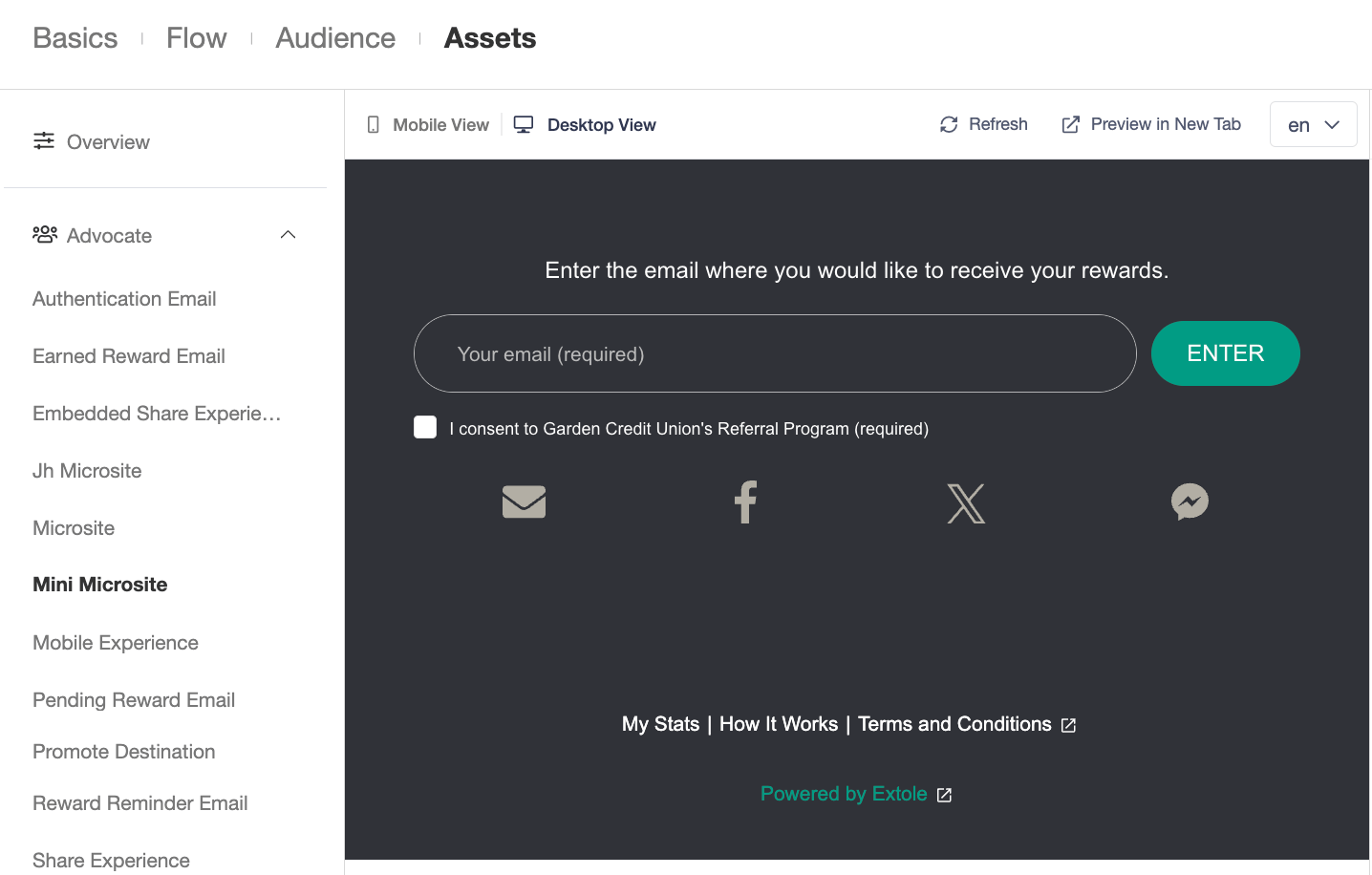This screenshot has width=1372, height=875.
Task: Select Embedded Share Experie… in sidebar
Action: tap(157, 414)
